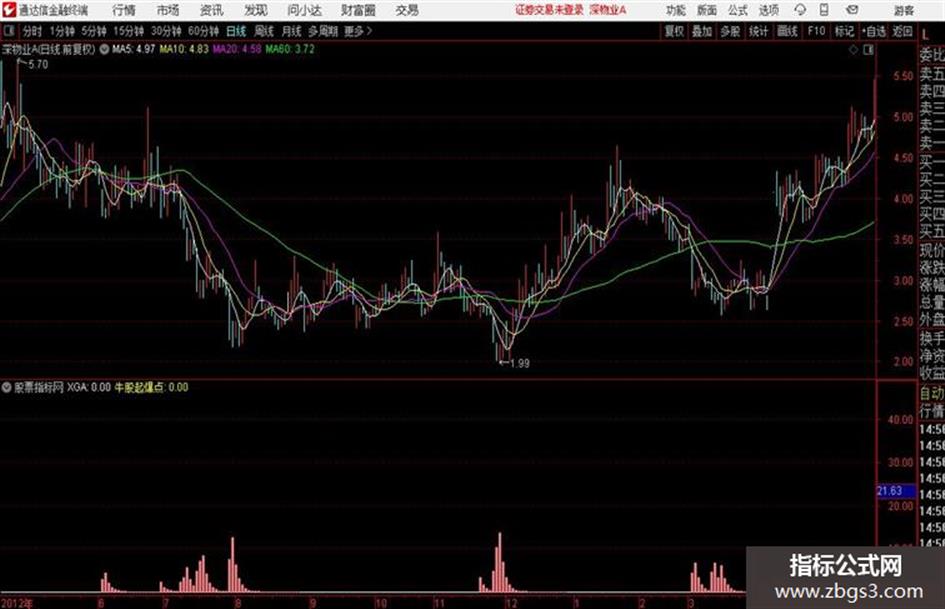This screenshot has width=945, height=609.
Task: Switch to the 1分钟 period tab
Action: click(62, 31)
